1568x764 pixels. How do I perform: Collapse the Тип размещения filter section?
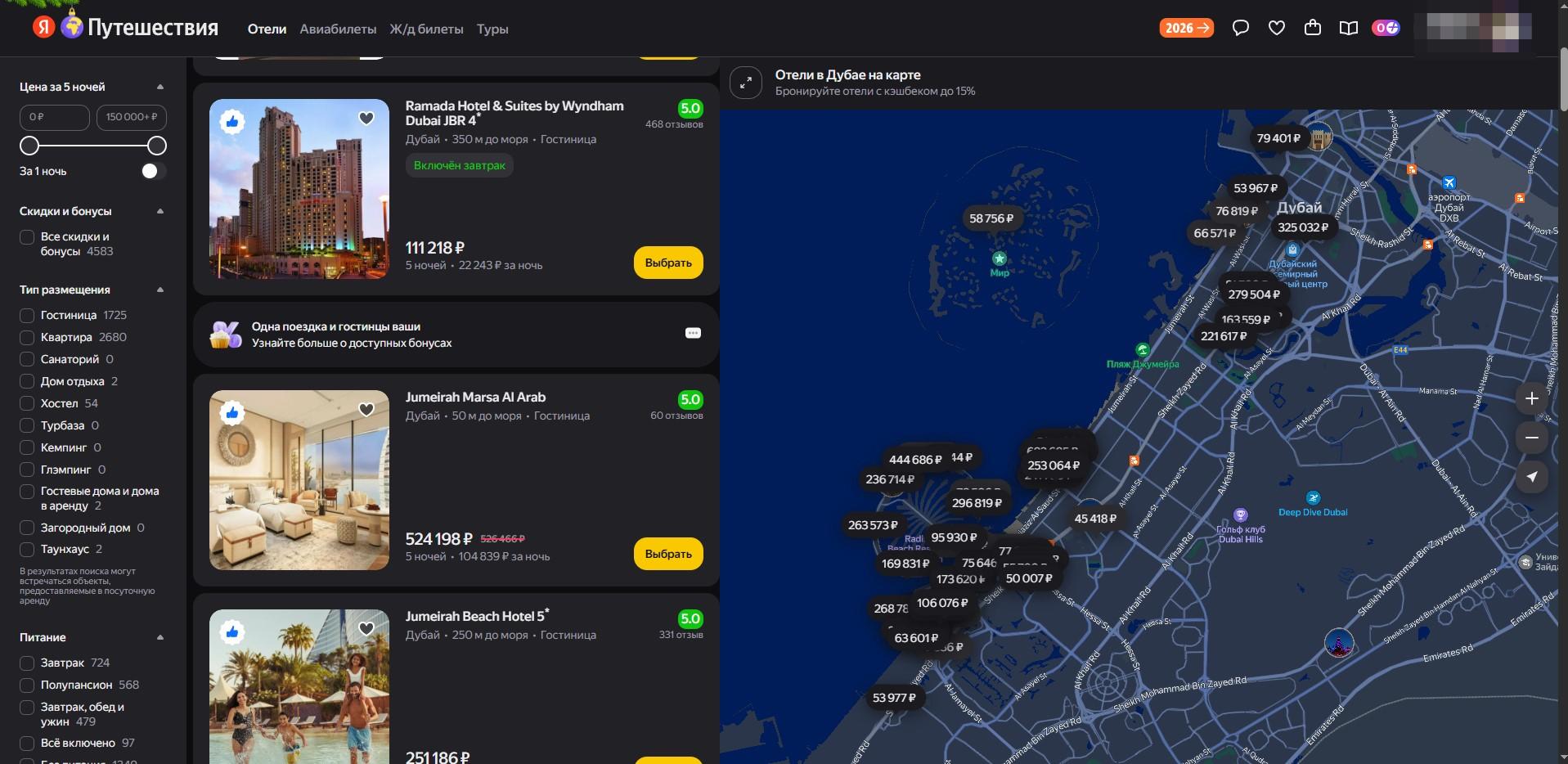[160, 290]
